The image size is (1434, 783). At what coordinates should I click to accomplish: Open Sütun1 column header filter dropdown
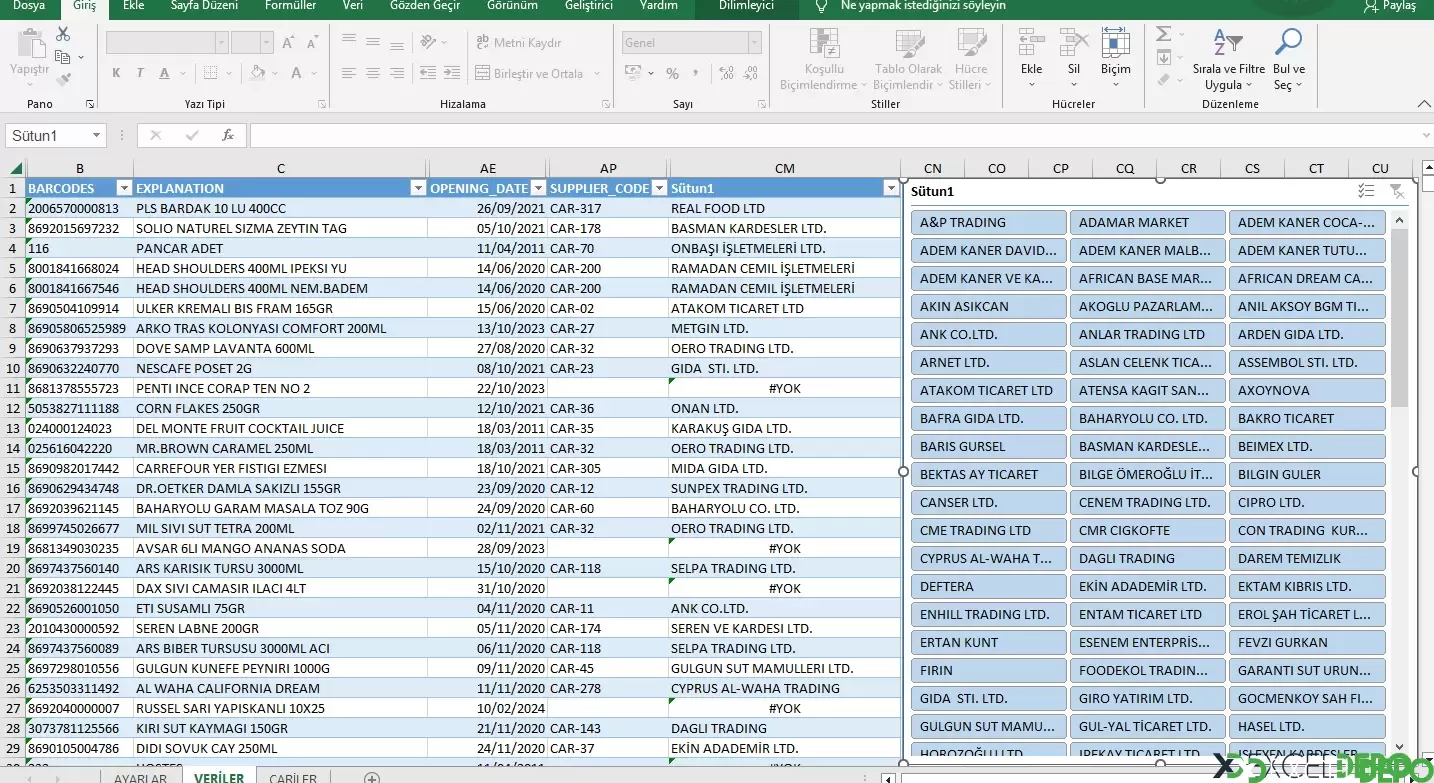pos(891,188)
